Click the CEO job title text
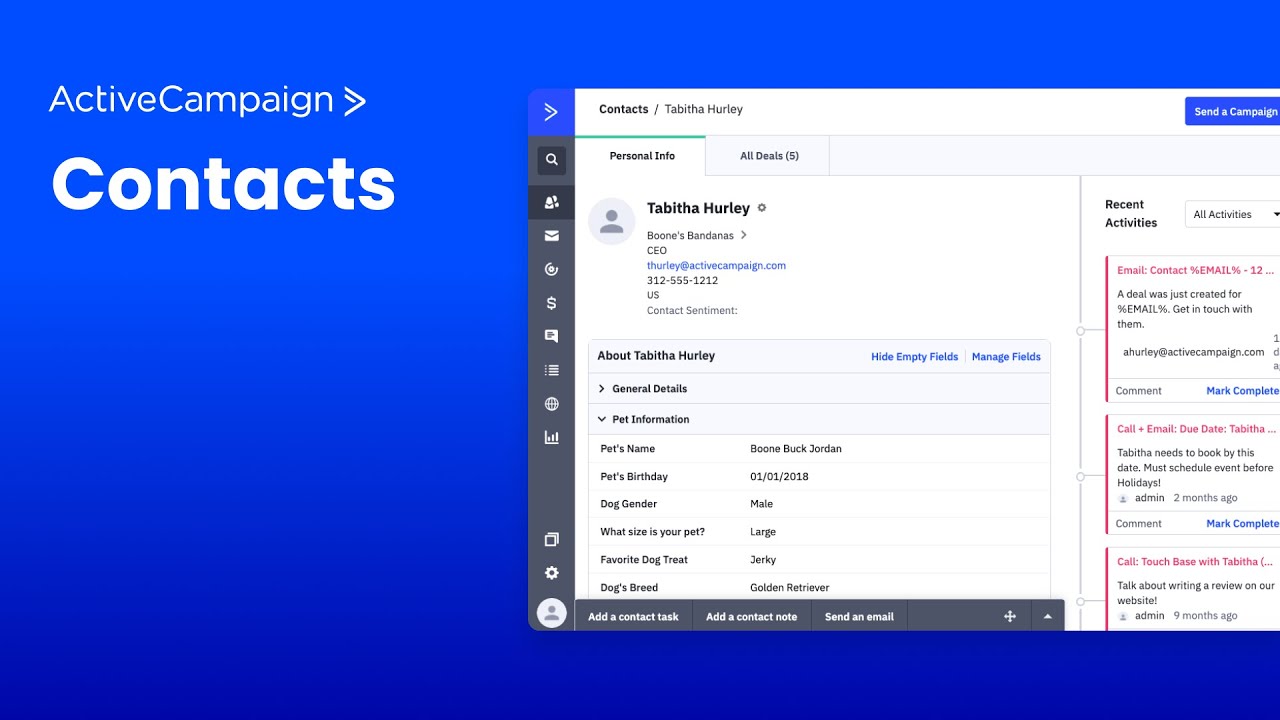Image resolution: width=1280 pixels, height=720 pixels. [x=657, y=251]
